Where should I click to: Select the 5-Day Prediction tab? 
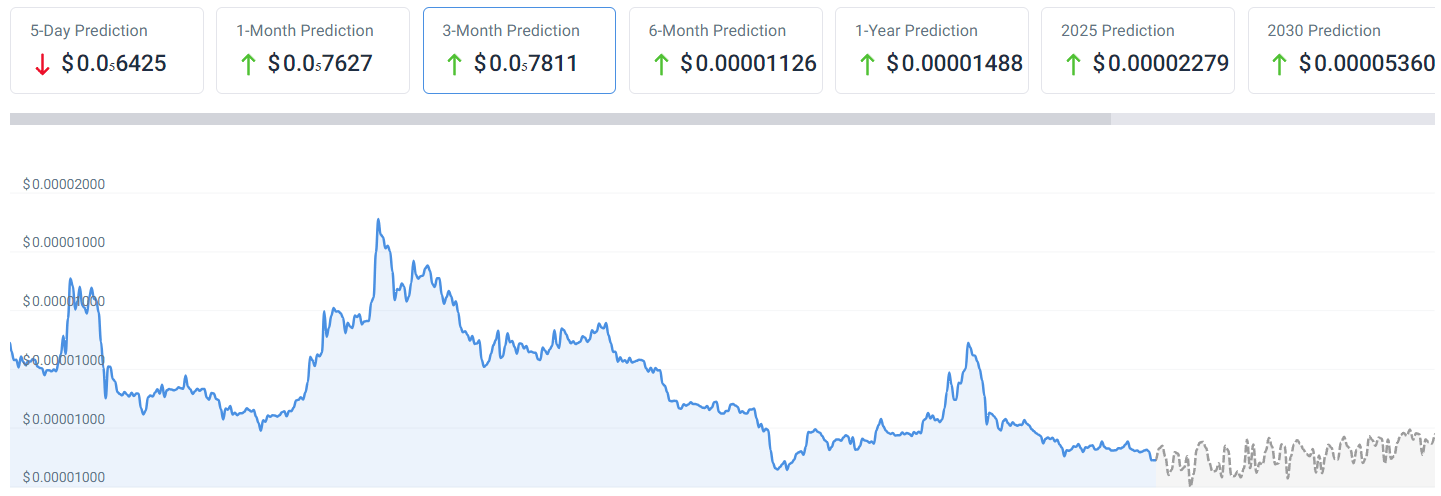(107, 51)
